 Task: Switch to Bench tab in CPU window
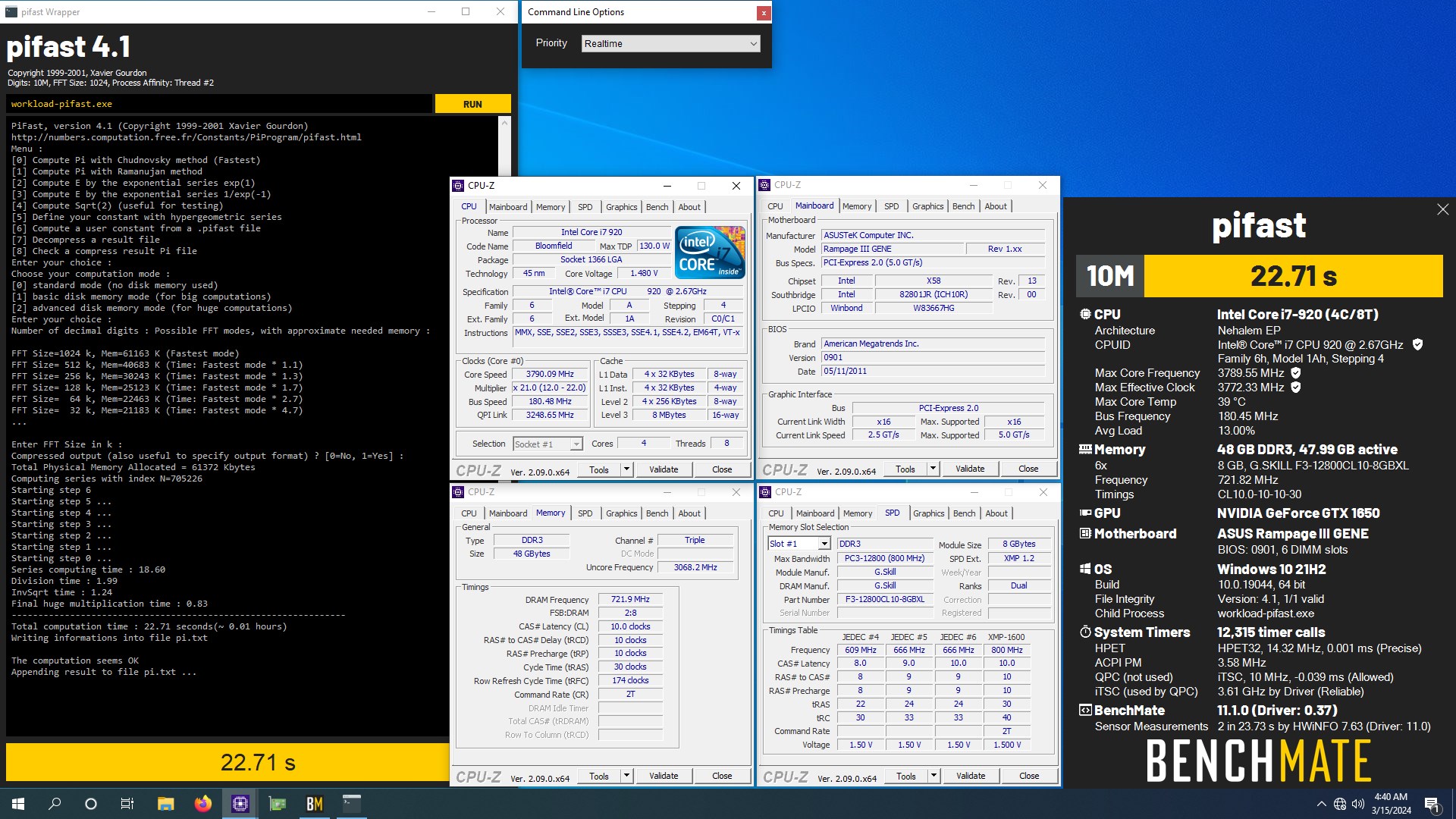pyautogui.click(x=657, y=207)
